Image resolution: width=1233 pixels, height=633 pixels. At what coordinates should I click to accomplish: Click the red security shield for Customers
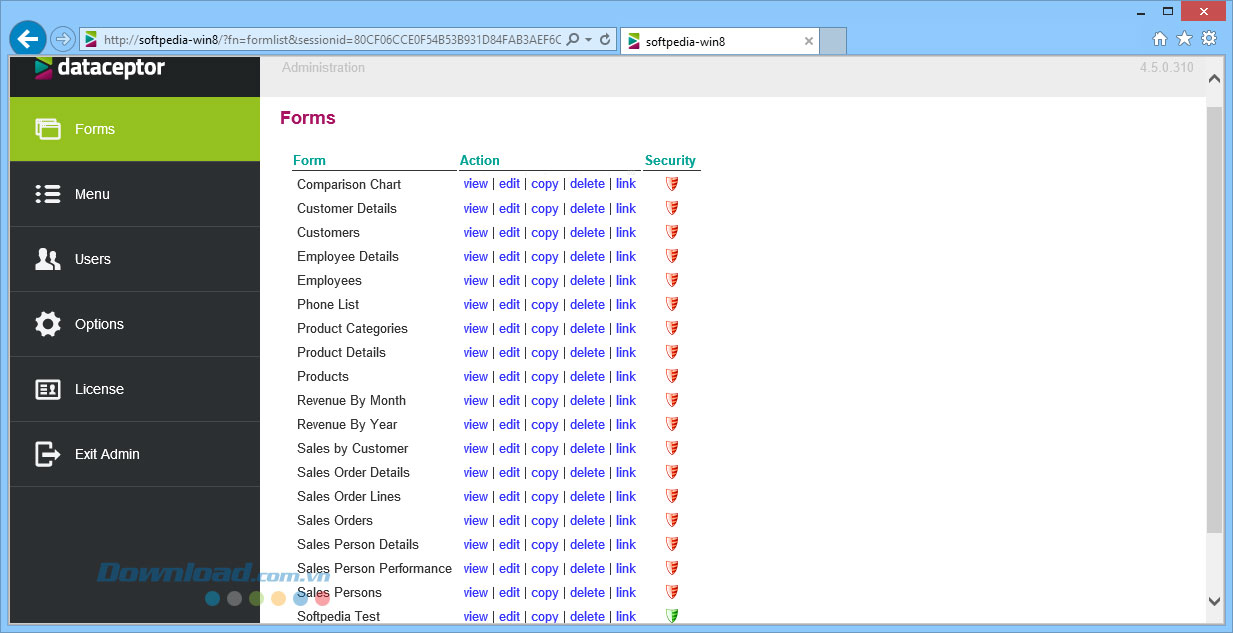coord(672,232)
